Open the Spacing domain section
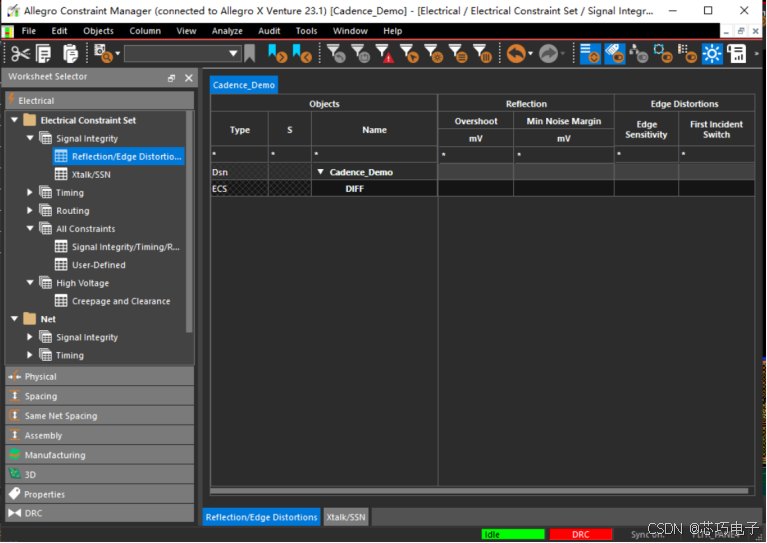Viewport: 767px width, 543px height. click(99, 396)
